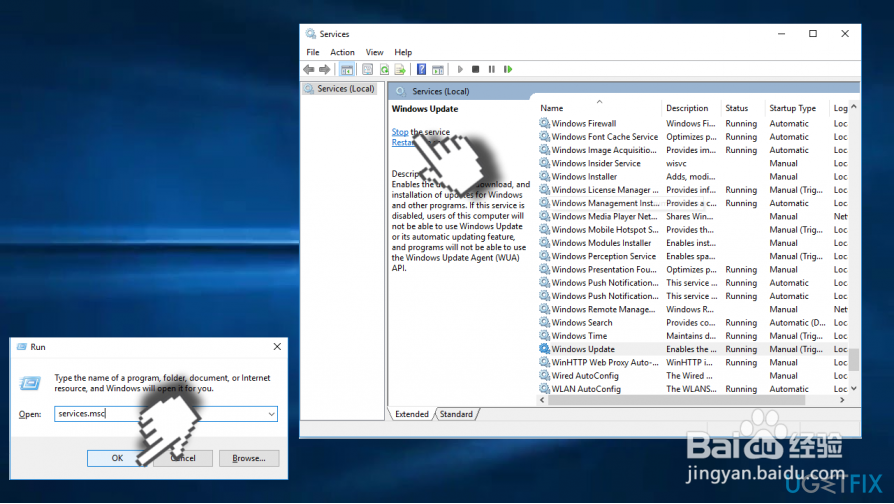Click OK in the Run dialog
894x504 pixels.
pos(117,458)
